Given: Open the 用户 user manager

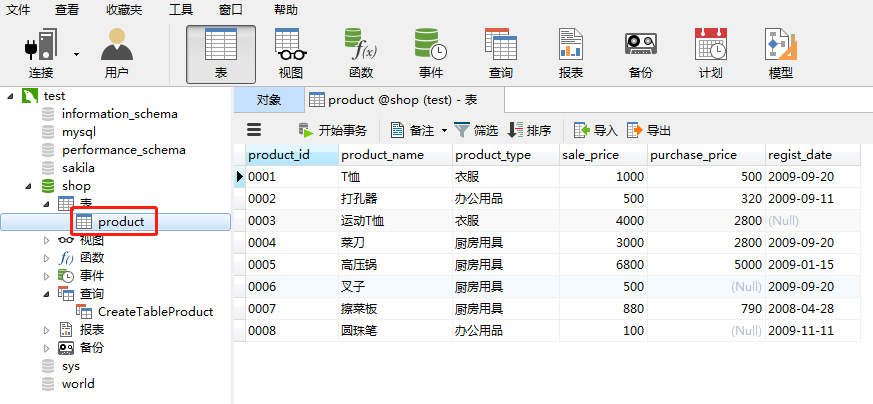Looking at the screenshot, I should [116, 54].
